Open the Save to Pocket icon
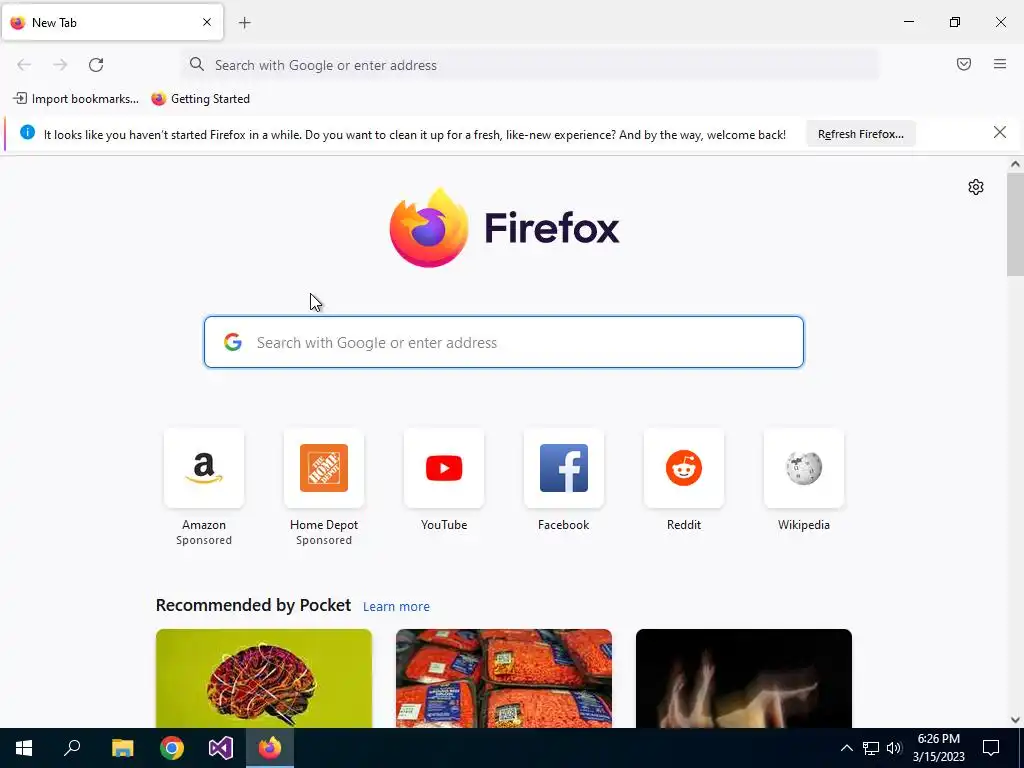The width and height of the screenshot is (1024, 768). point(963,64)
